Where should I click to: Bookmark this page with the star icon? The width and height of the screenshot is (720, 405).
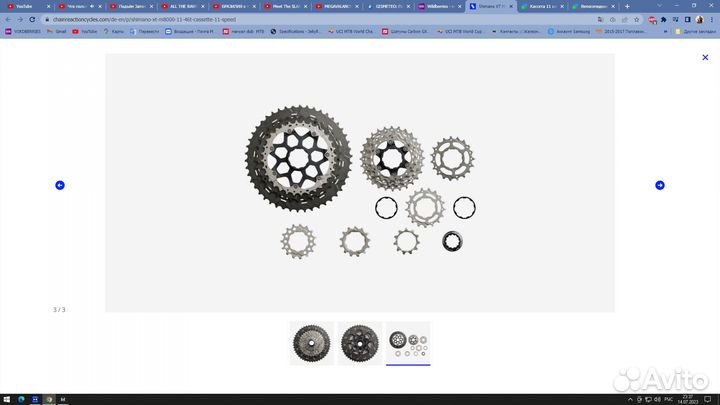coord(636,20)
